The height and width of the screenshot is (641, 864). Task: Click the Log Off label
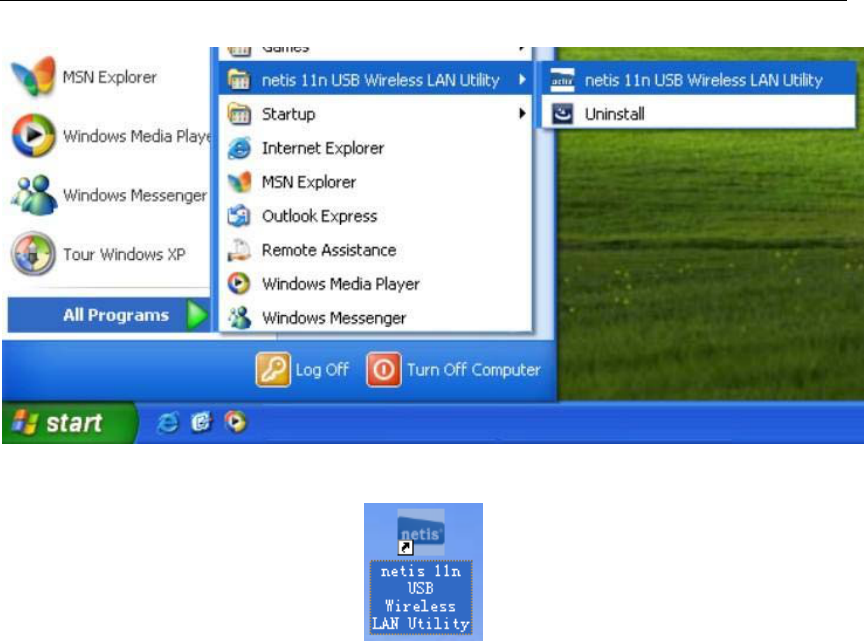(322, 369)
